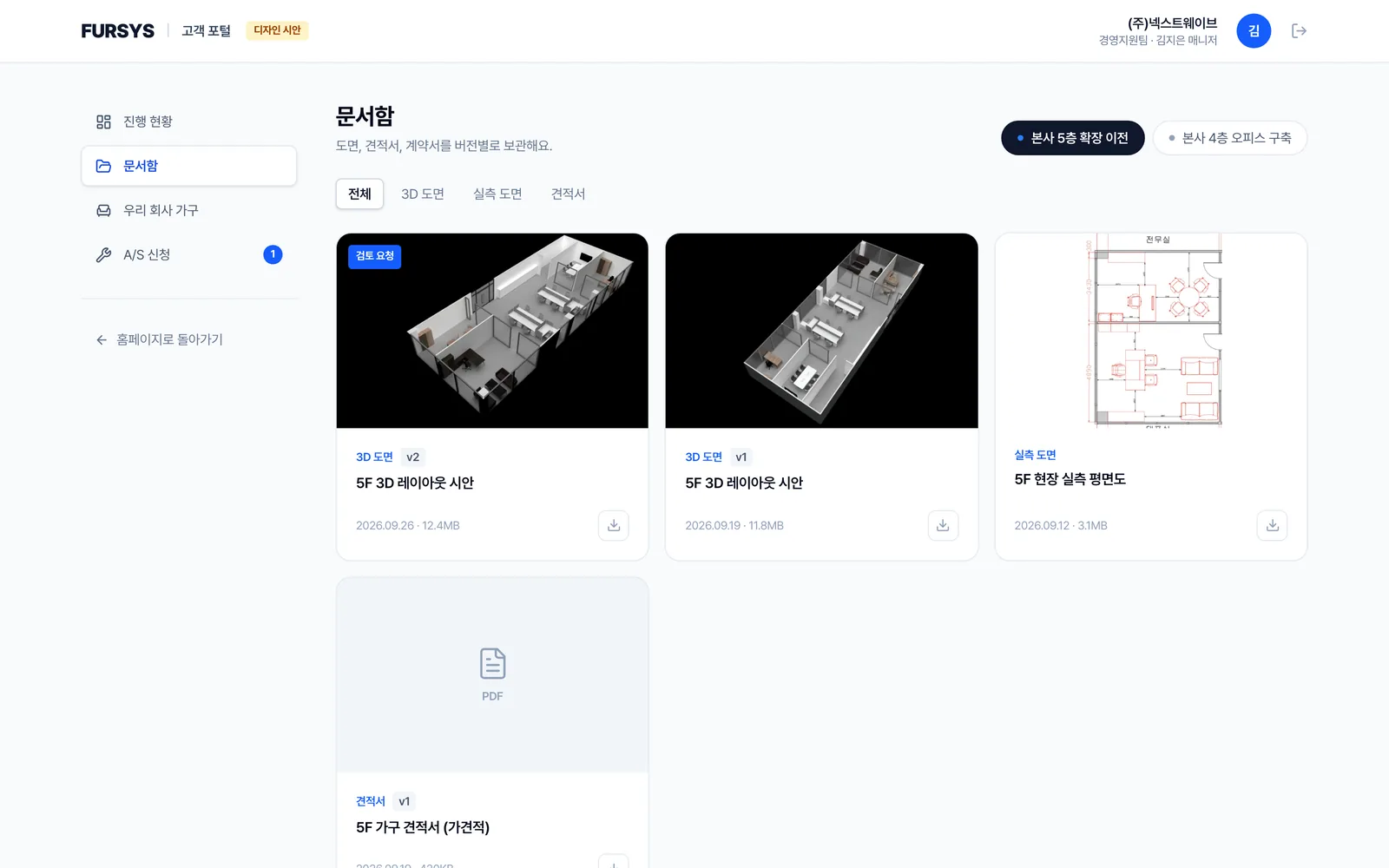Viewport: 1389px width, 868px height.
Task: Open 진행 현황 in the sidebar
Action: pyautogui.click(x=189, y=122)
